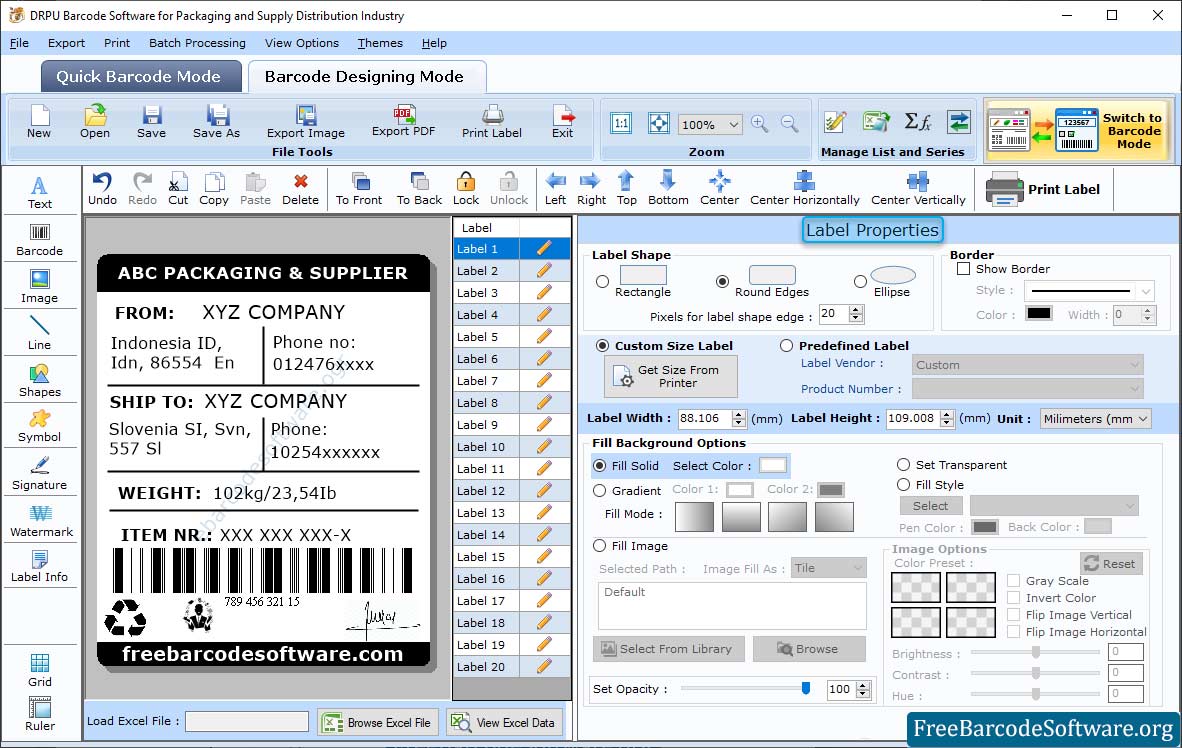Toggle the Ruler display
The width and height of the screenshot is (1182, 748).
click(39, 714)
